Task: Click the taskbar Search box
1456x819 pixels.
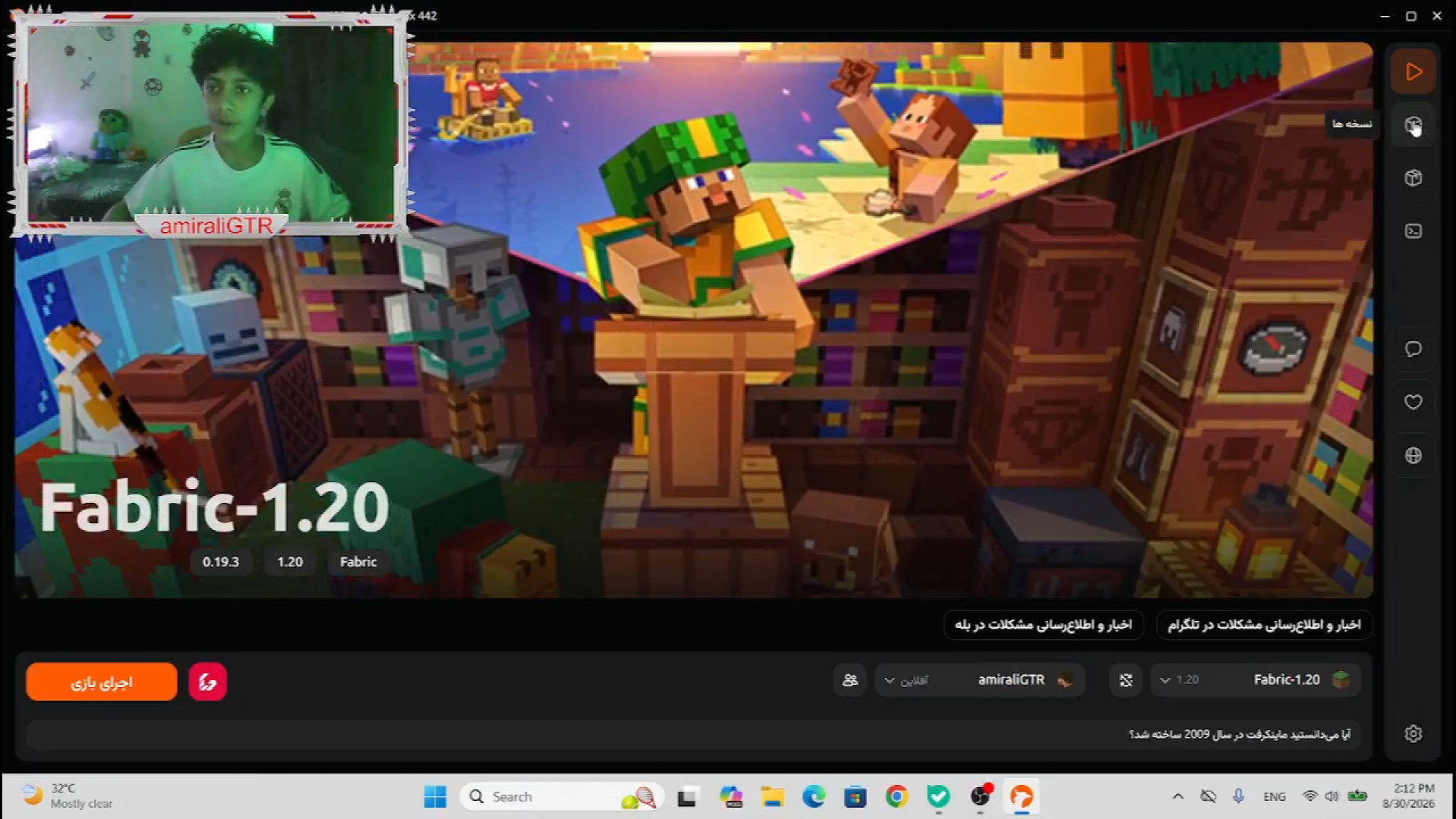Action: coord(562,796)
